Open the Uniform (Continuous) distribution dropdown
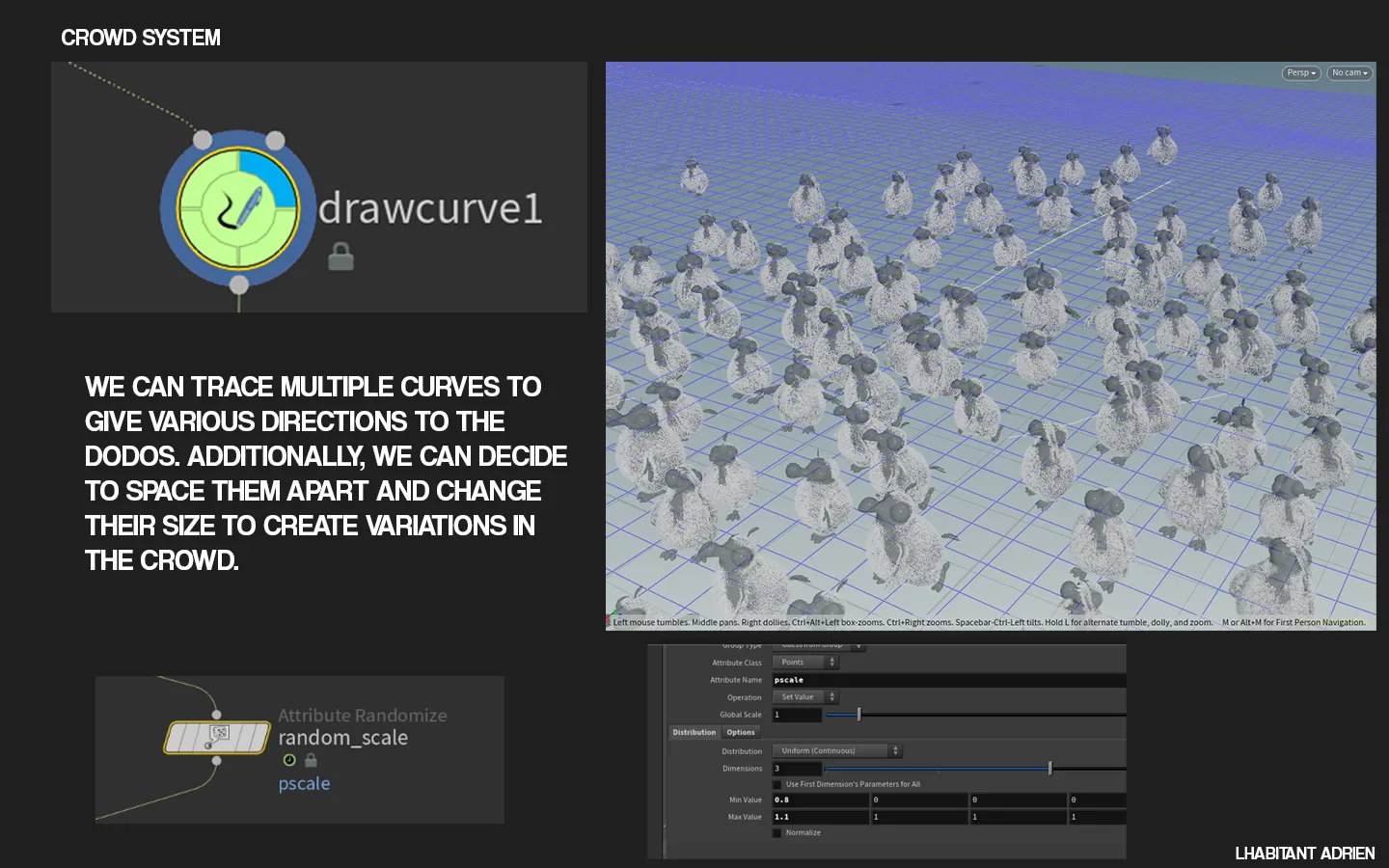 [837, 751]
